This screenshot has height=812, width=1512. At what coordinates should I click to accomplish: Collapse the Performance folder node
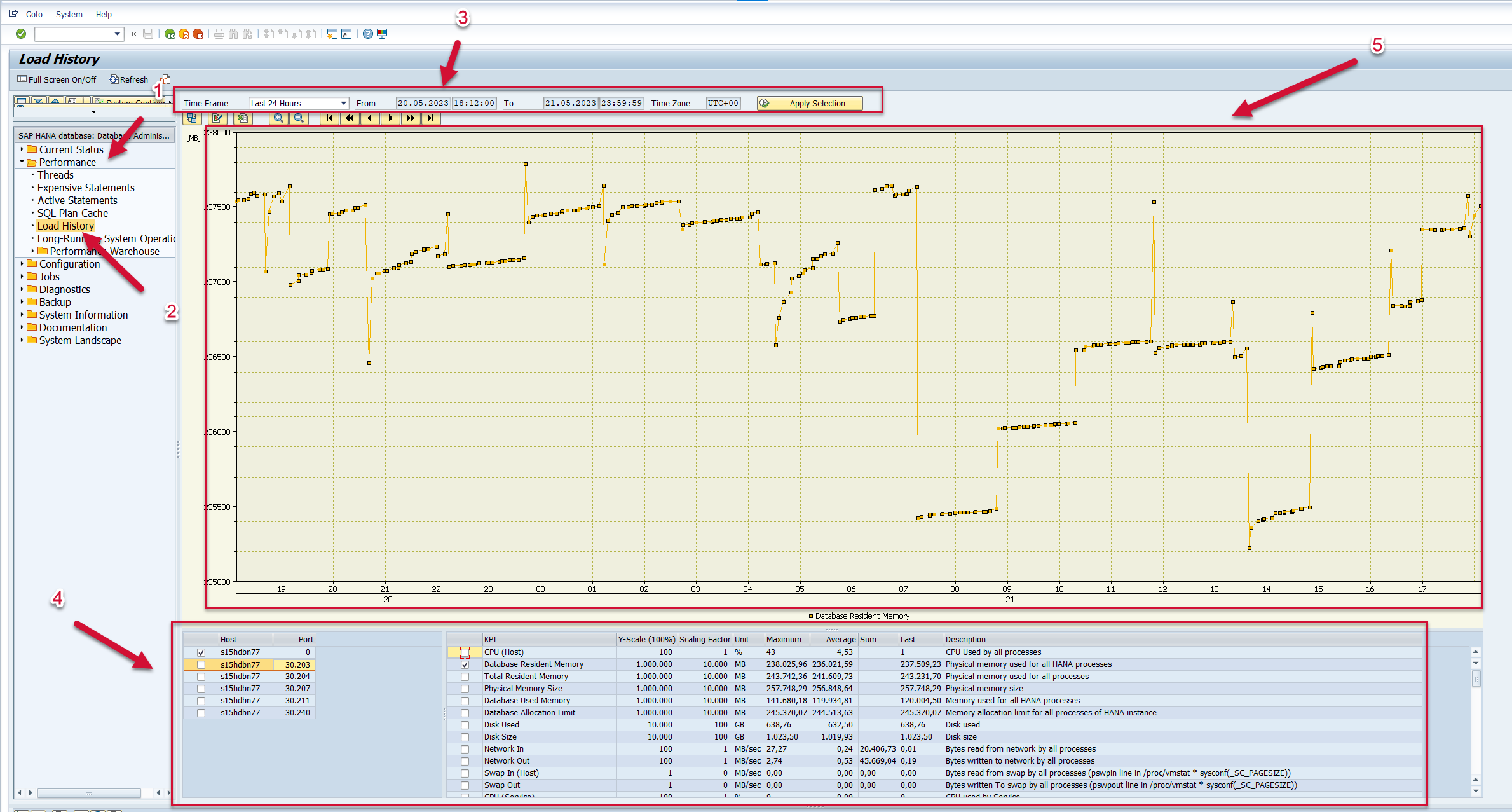pos(22,162)
